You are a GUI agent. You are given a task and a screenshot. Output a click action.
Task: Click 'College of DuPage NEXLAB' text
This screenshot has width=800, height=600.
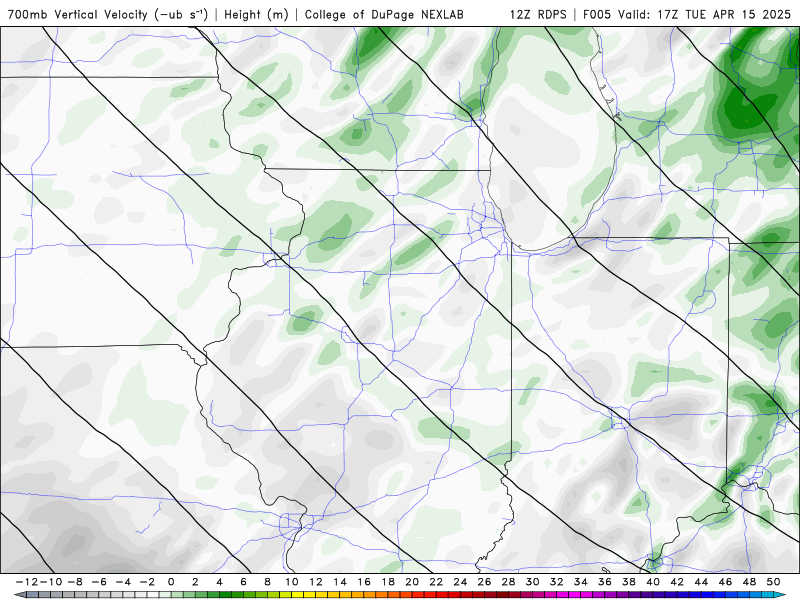pyautogui.click(x=384, y=14)
